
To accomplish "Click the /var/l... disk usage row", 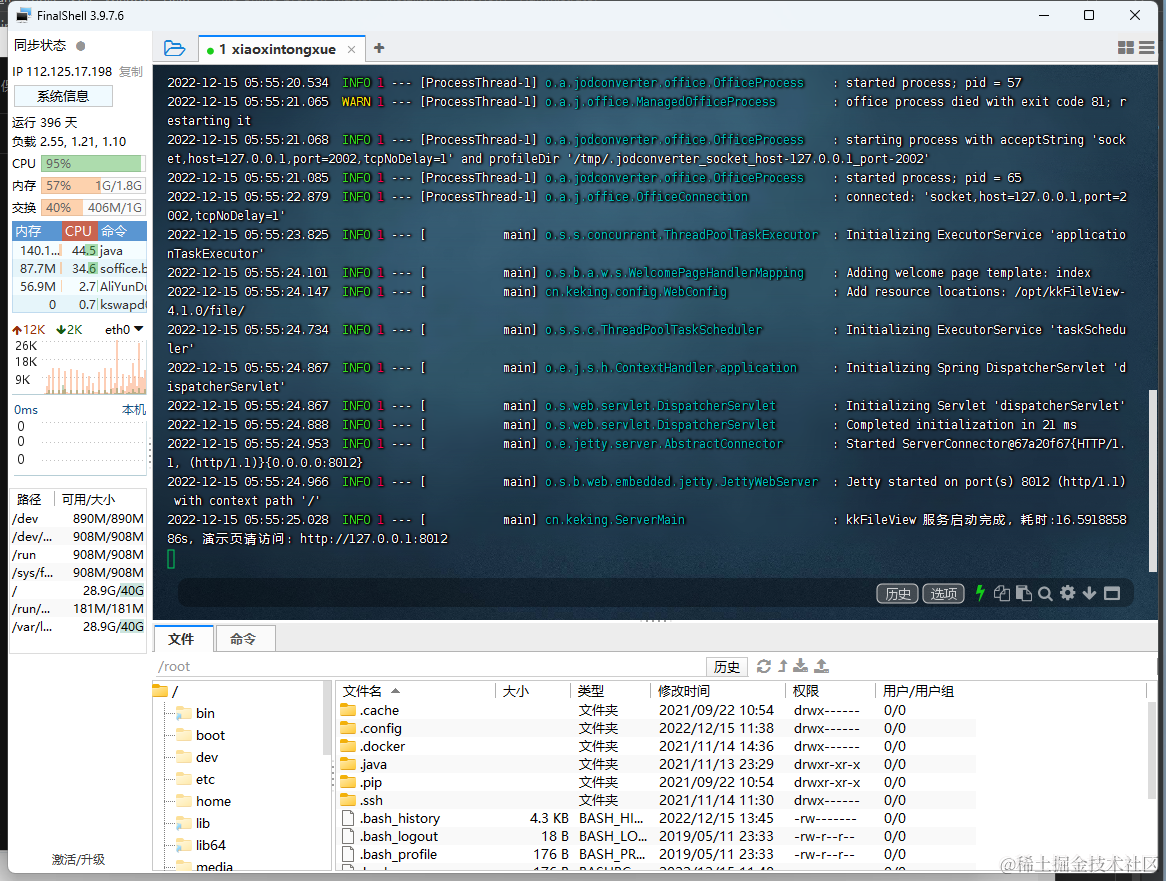I will (78, 627).
